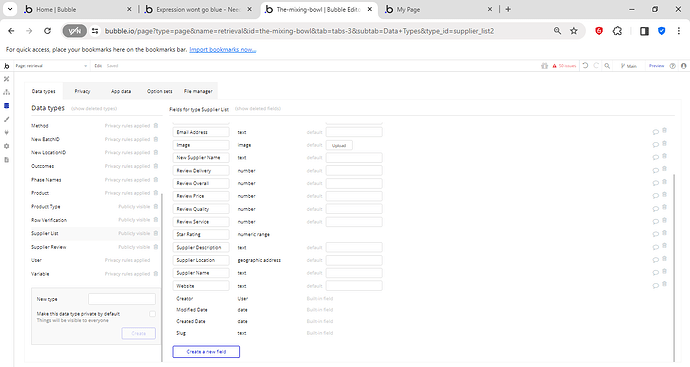Click the New type name input field
Image resolution: width=690 pixels, height=367 pixels.
click(x=122, y=299)
